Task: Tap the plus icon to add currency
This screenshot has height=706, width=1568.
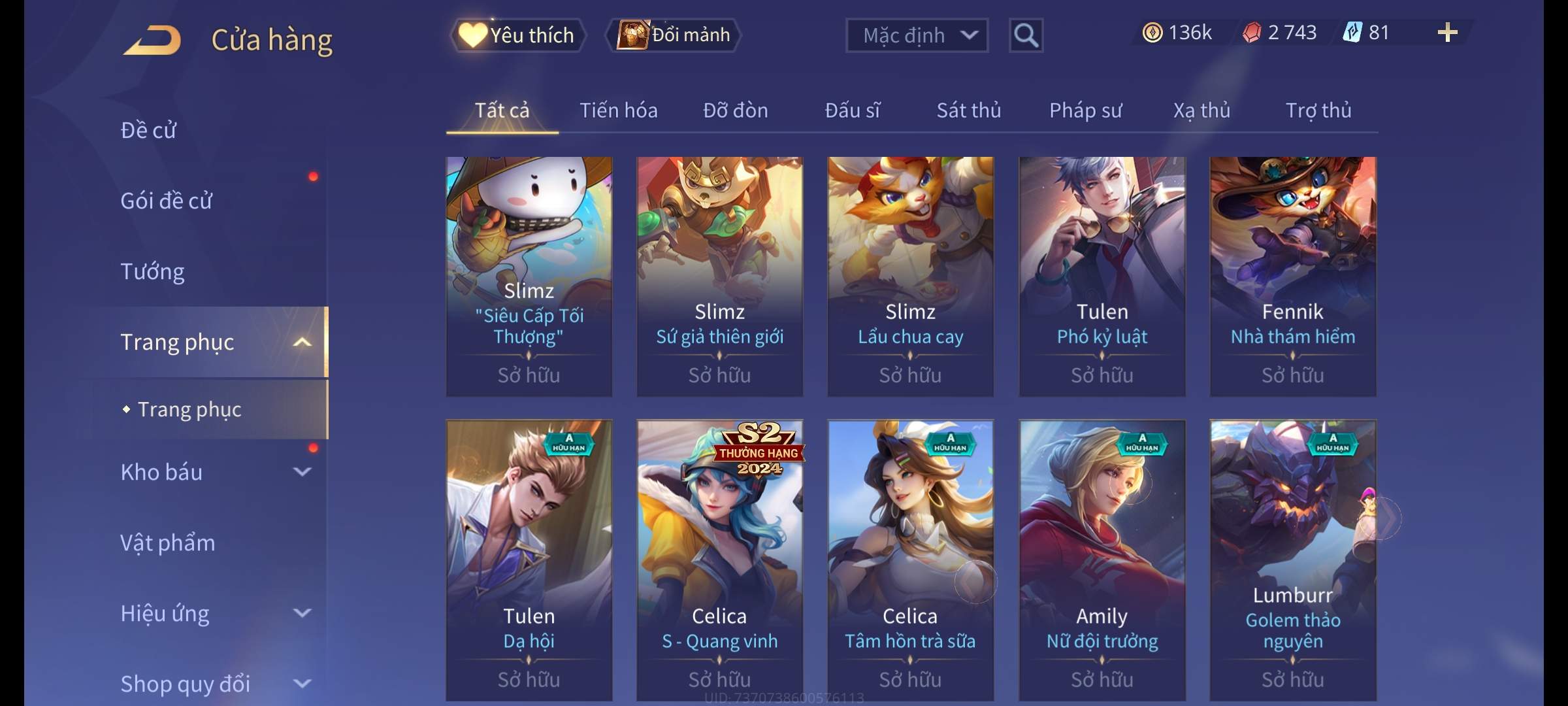Action: point(1447,33)
